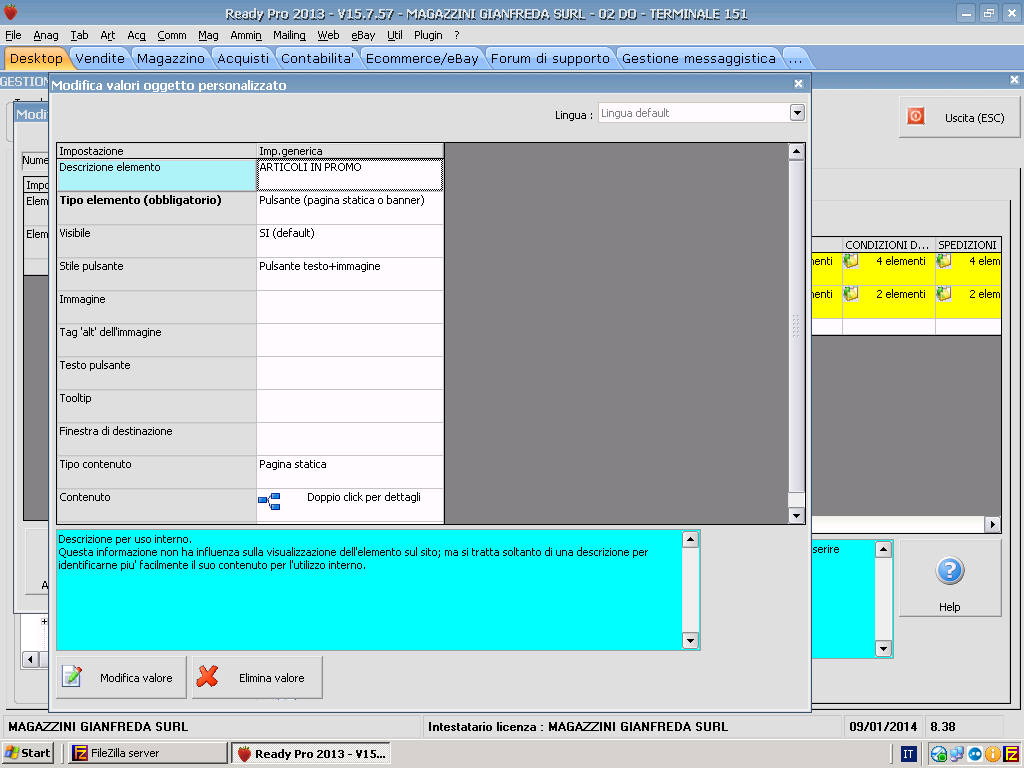Select the 'Pagina statica' value cell
The width and height of the screenshot is (1024, 768).
350,472
